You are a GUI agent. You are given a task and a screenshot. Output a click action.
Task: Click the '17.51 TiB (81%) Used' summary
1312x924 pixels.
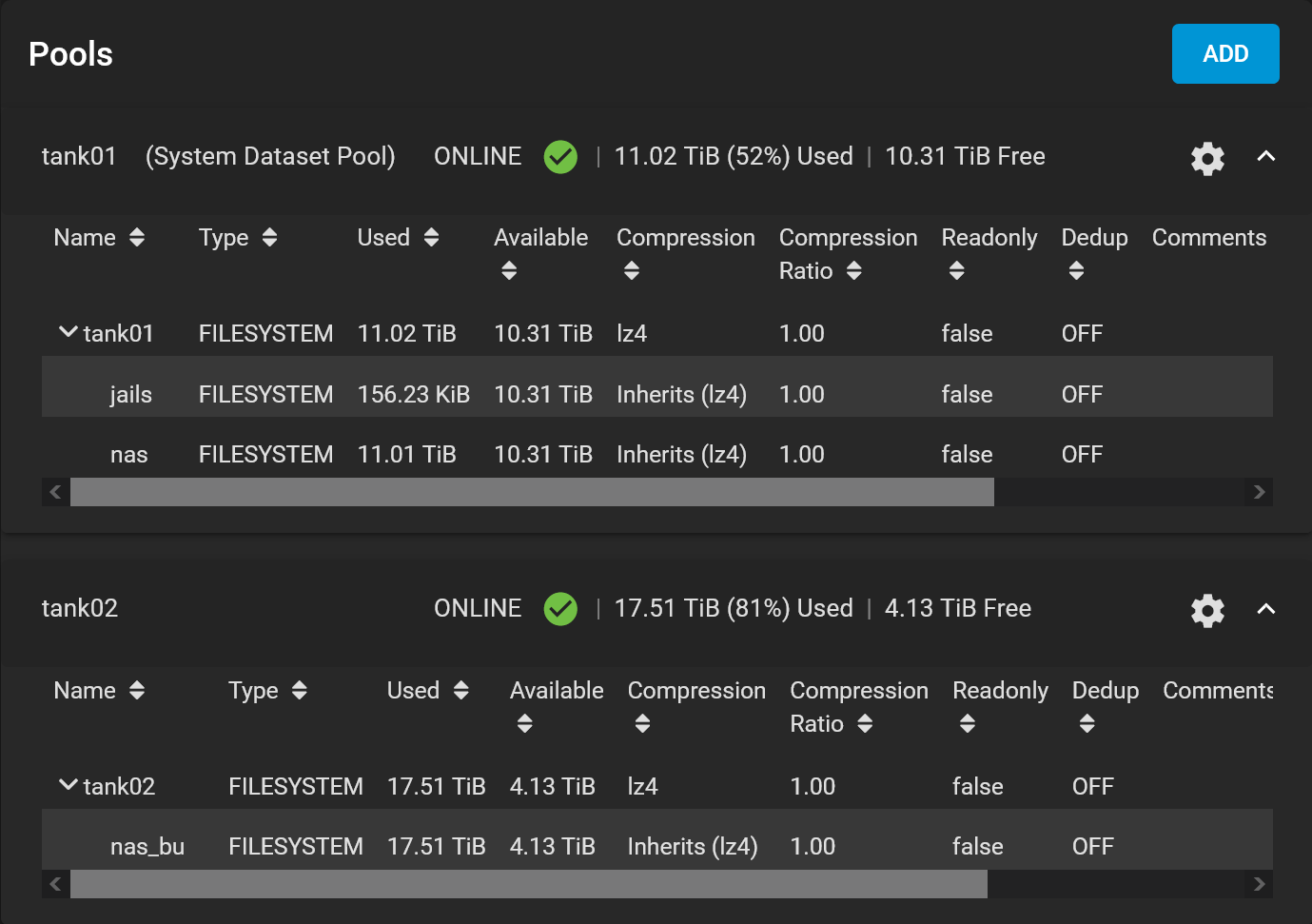click(734, 608)
